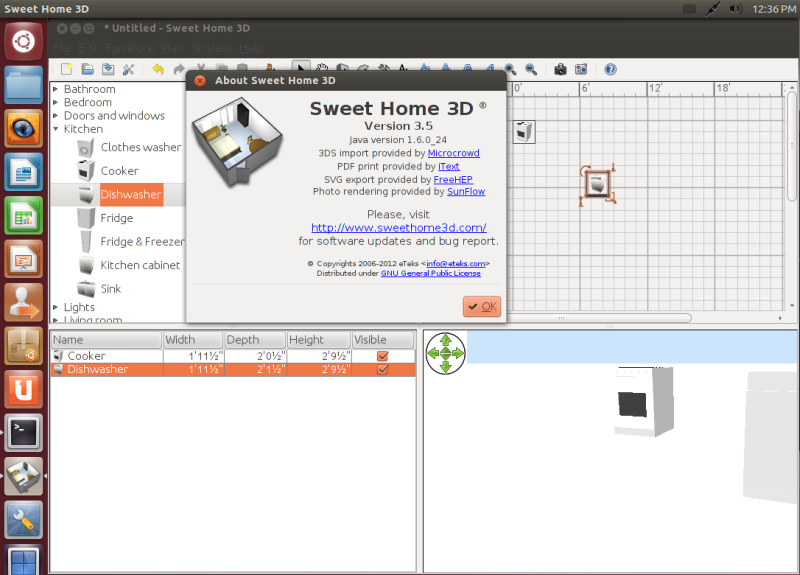Select the Cooker catalog icon
Image resolution: width=800 pixels, height=575 pixels.
(x=86, y=171)
